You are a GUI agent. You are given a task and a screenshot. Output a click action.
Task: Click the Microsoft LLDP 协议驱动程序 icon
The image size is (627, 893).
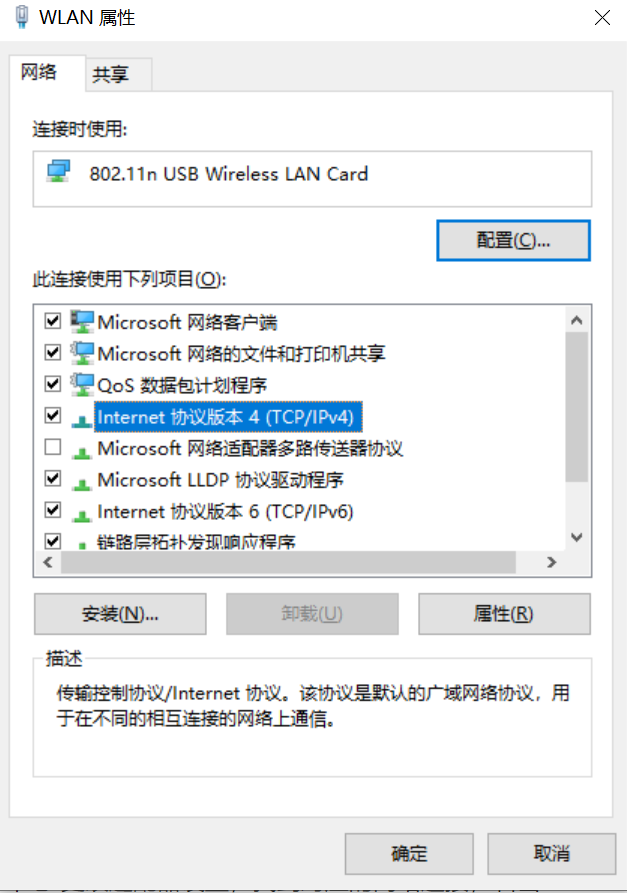[x=82, y=484]
